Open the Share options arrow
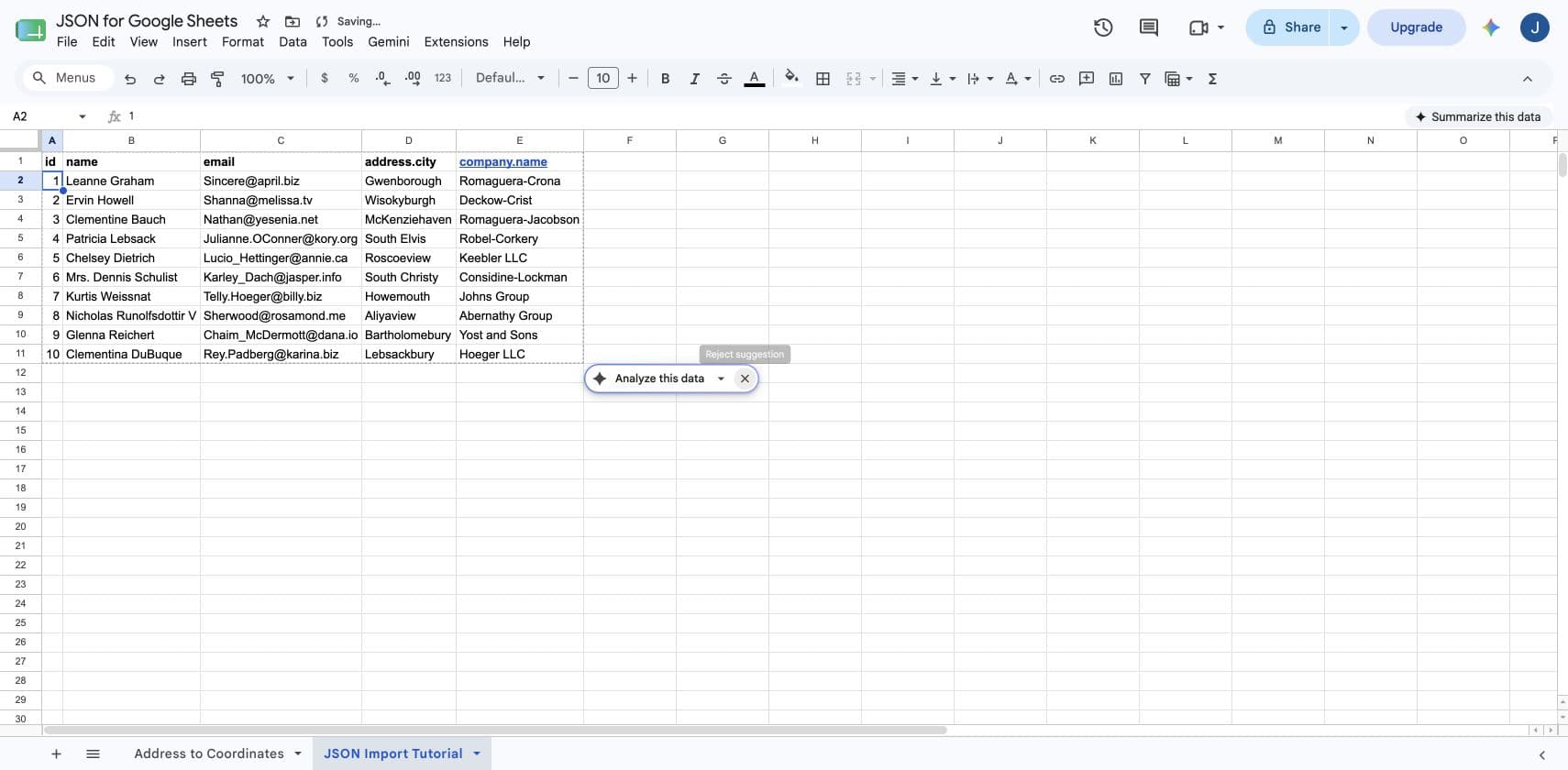The image size is (1568, 770). (x=1344, y=27)
